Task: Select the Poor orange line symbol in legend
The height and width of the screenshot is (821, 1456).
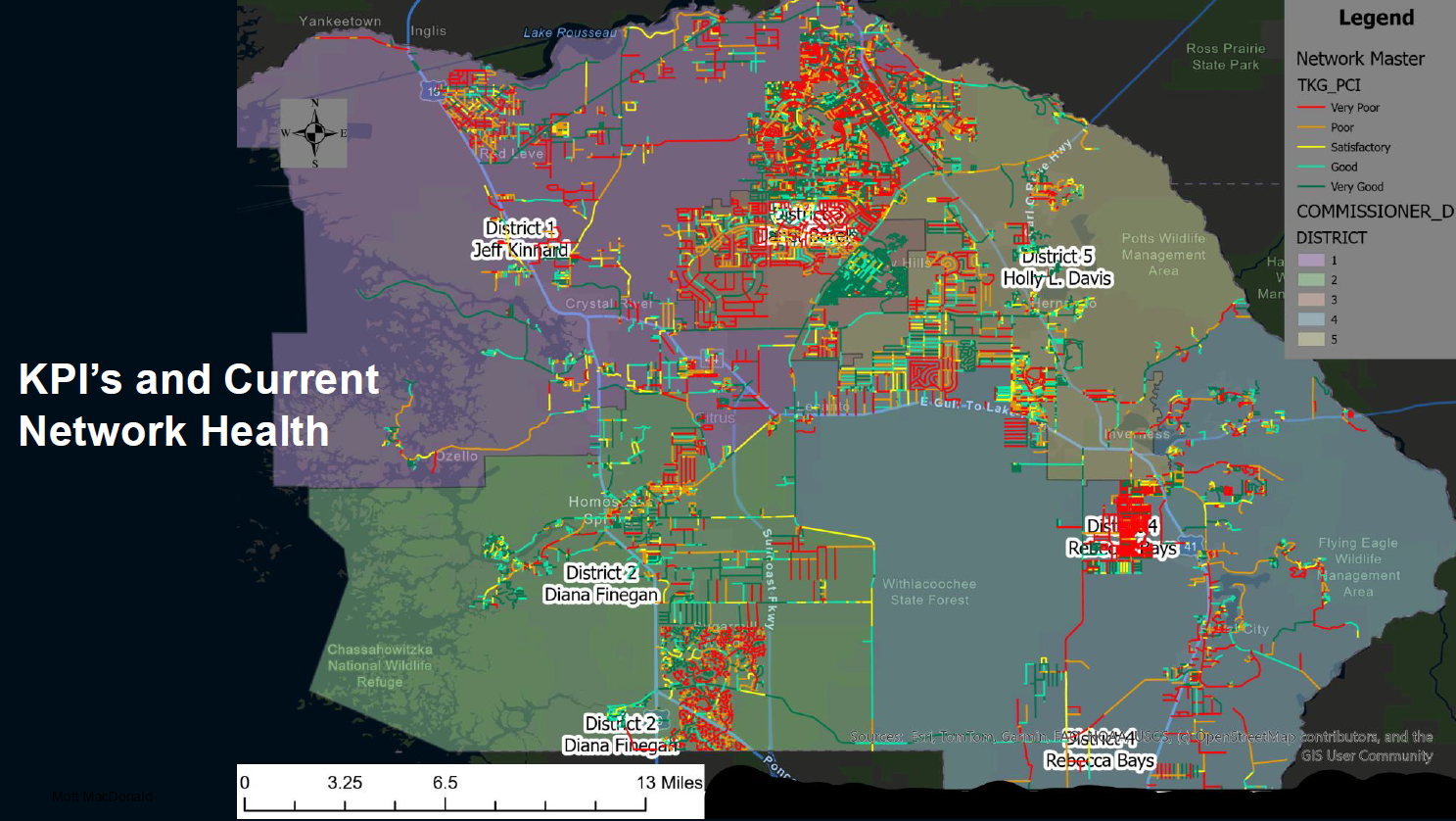Action: pos(1310,127)
